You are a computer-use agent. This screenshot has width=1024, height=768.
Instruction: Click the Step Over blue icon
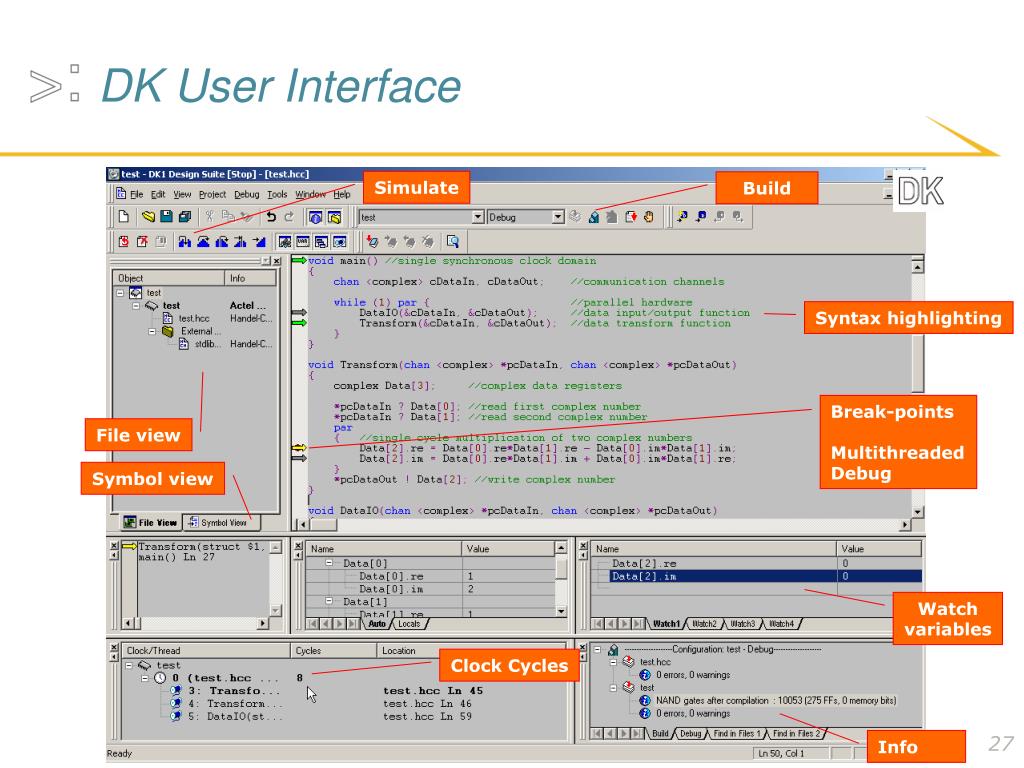(x=203, y=242)
